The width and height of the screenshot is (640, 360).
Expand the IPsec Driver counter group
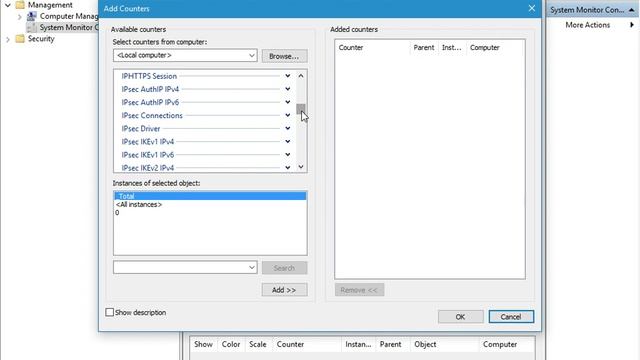288,128
